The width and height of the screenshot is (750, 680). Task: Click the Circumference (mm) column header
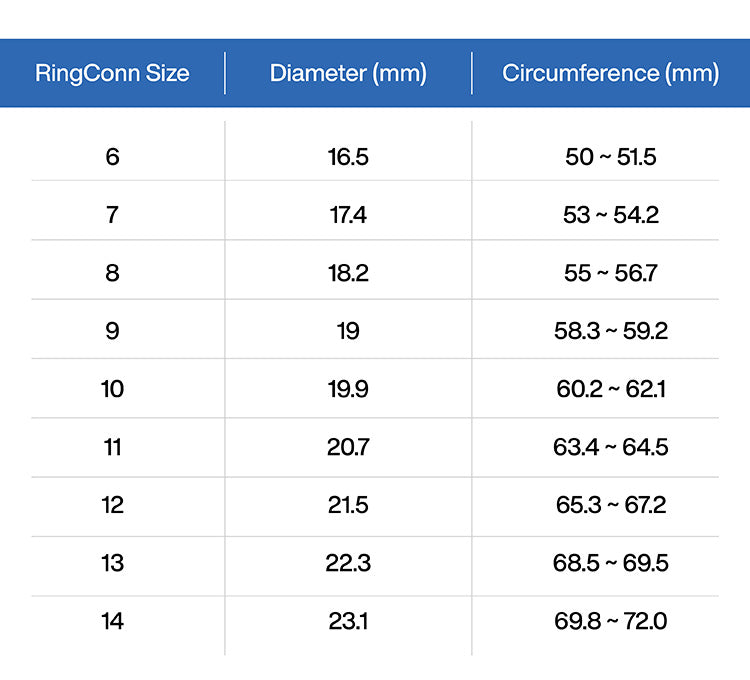[x=610, y=73]
